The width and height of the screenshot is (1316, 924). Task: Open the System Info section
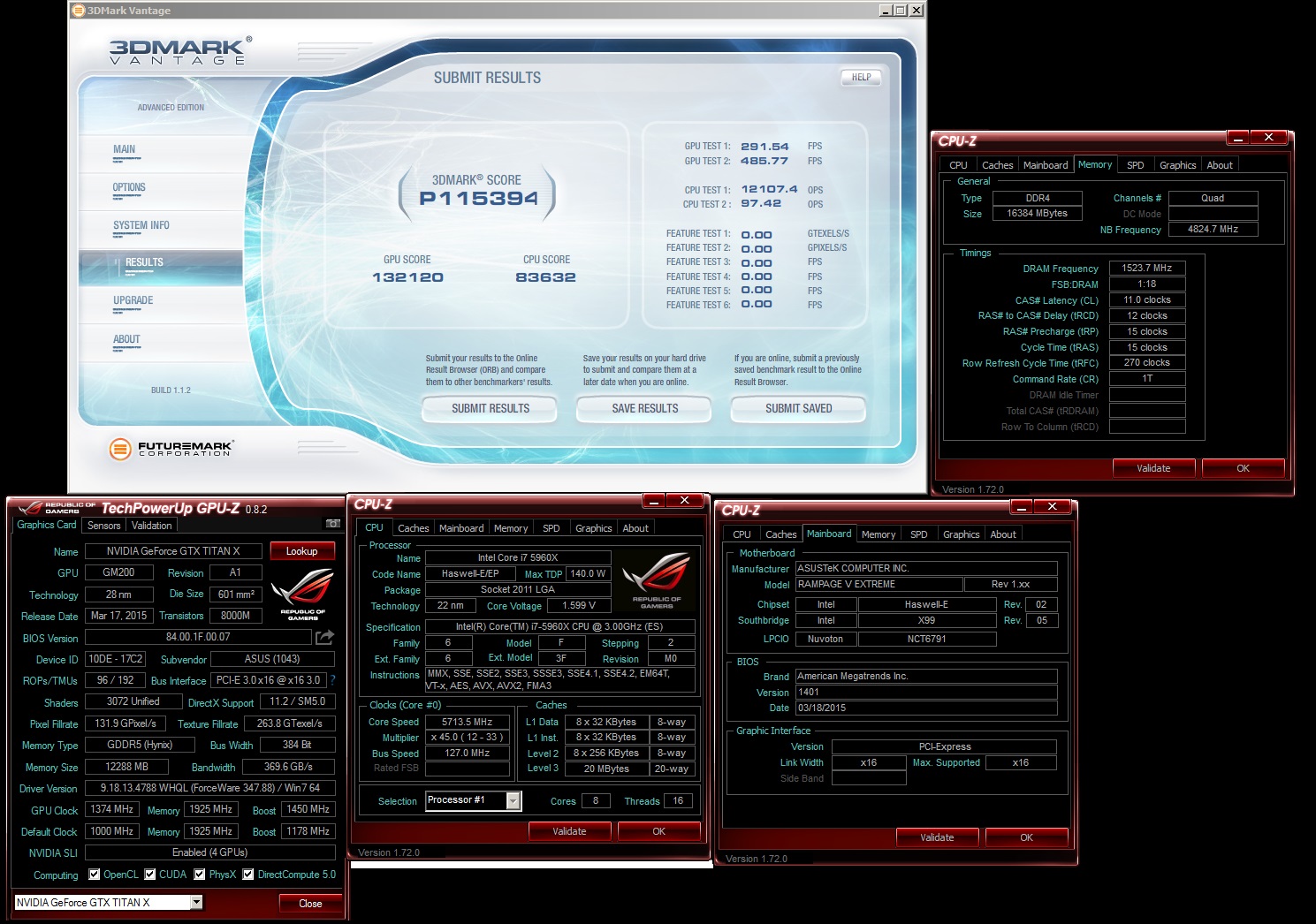click(141, 225)
